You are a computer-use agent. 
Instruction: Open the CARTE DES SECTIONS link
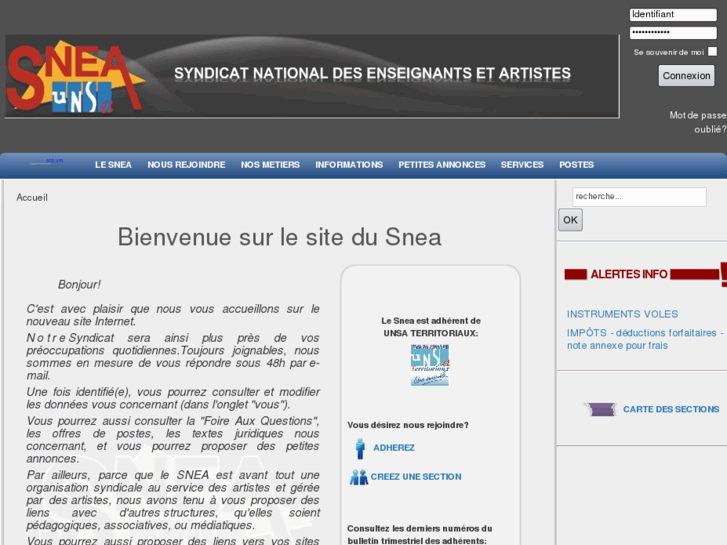[671, 410]
